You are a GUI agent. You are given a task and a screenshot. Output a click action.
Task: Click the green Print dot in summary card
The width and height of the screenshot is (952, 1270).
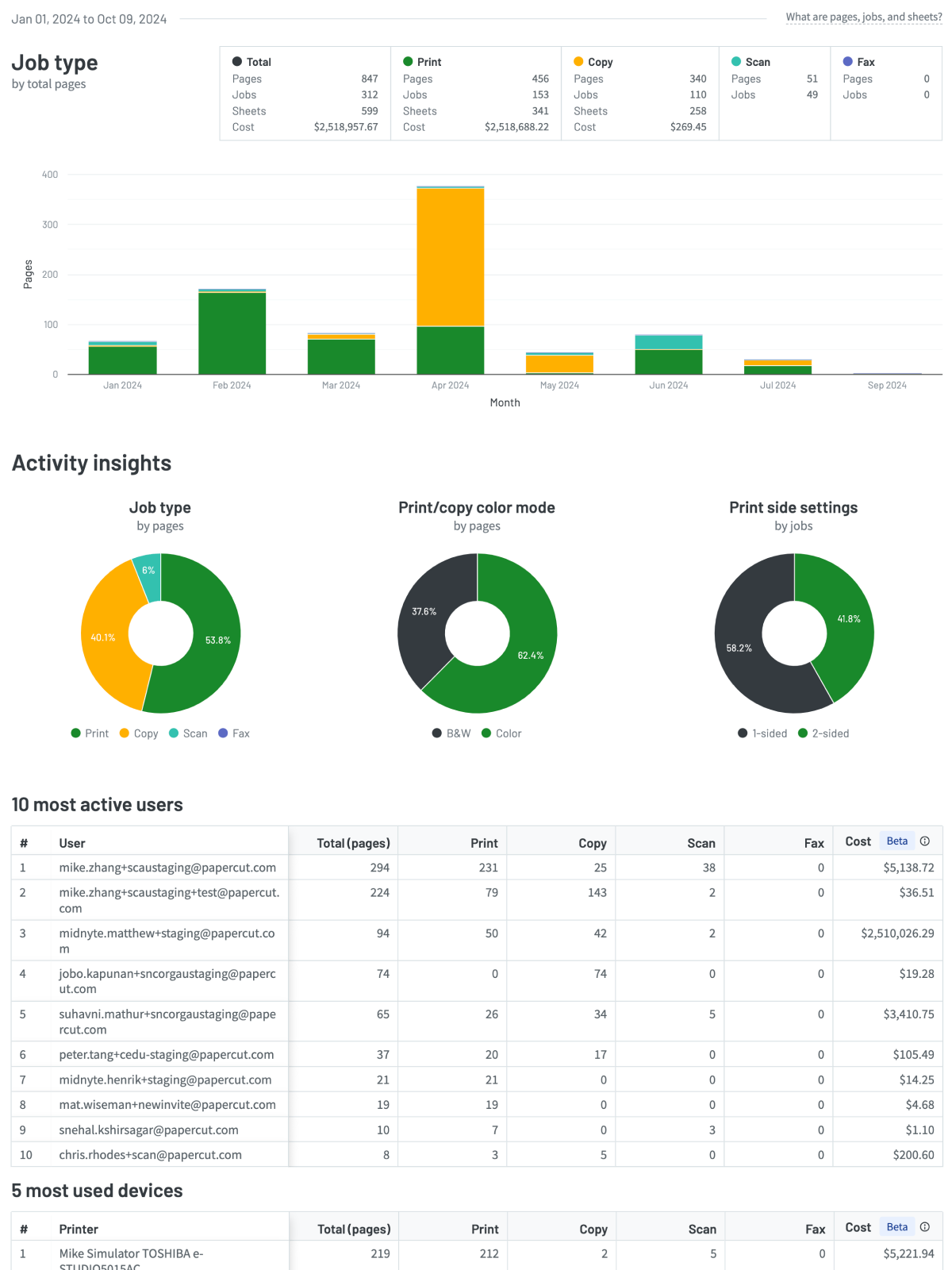[408, 62]
